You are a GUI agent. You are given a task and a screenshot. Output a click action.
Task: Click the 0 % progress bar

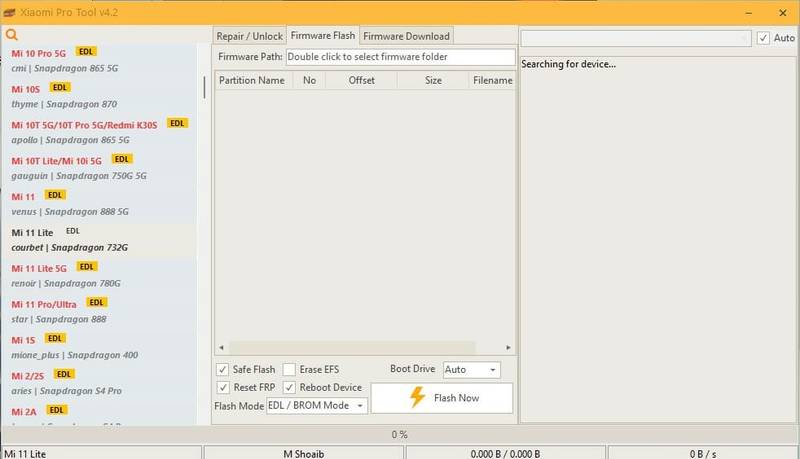pos(400,435)
